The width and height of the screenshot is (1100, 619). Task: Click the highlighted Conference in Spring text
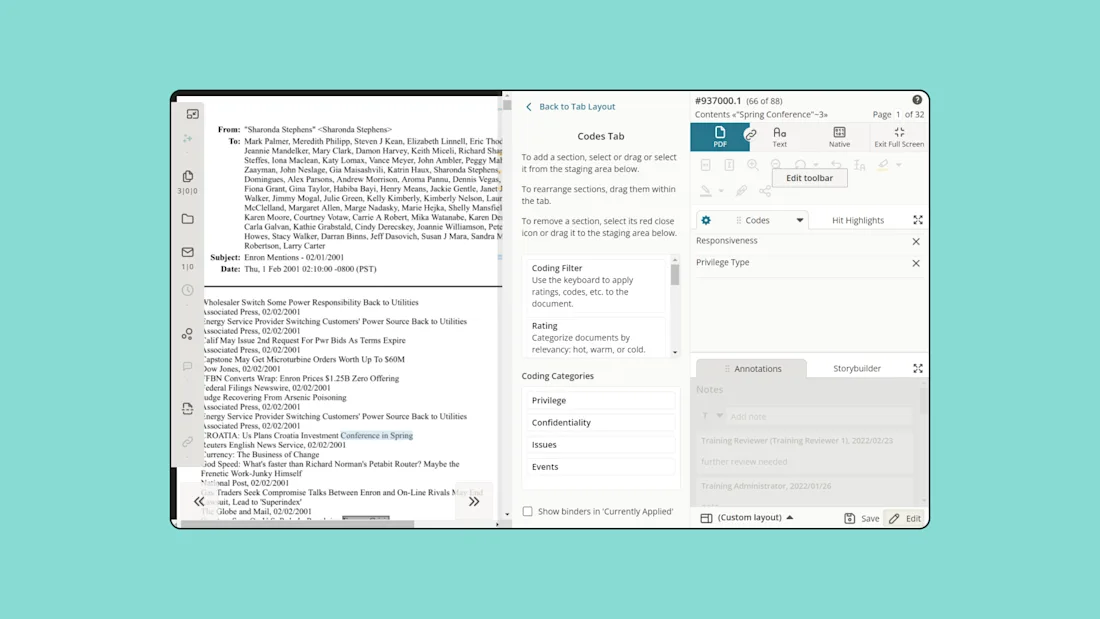tap(377, 435)
